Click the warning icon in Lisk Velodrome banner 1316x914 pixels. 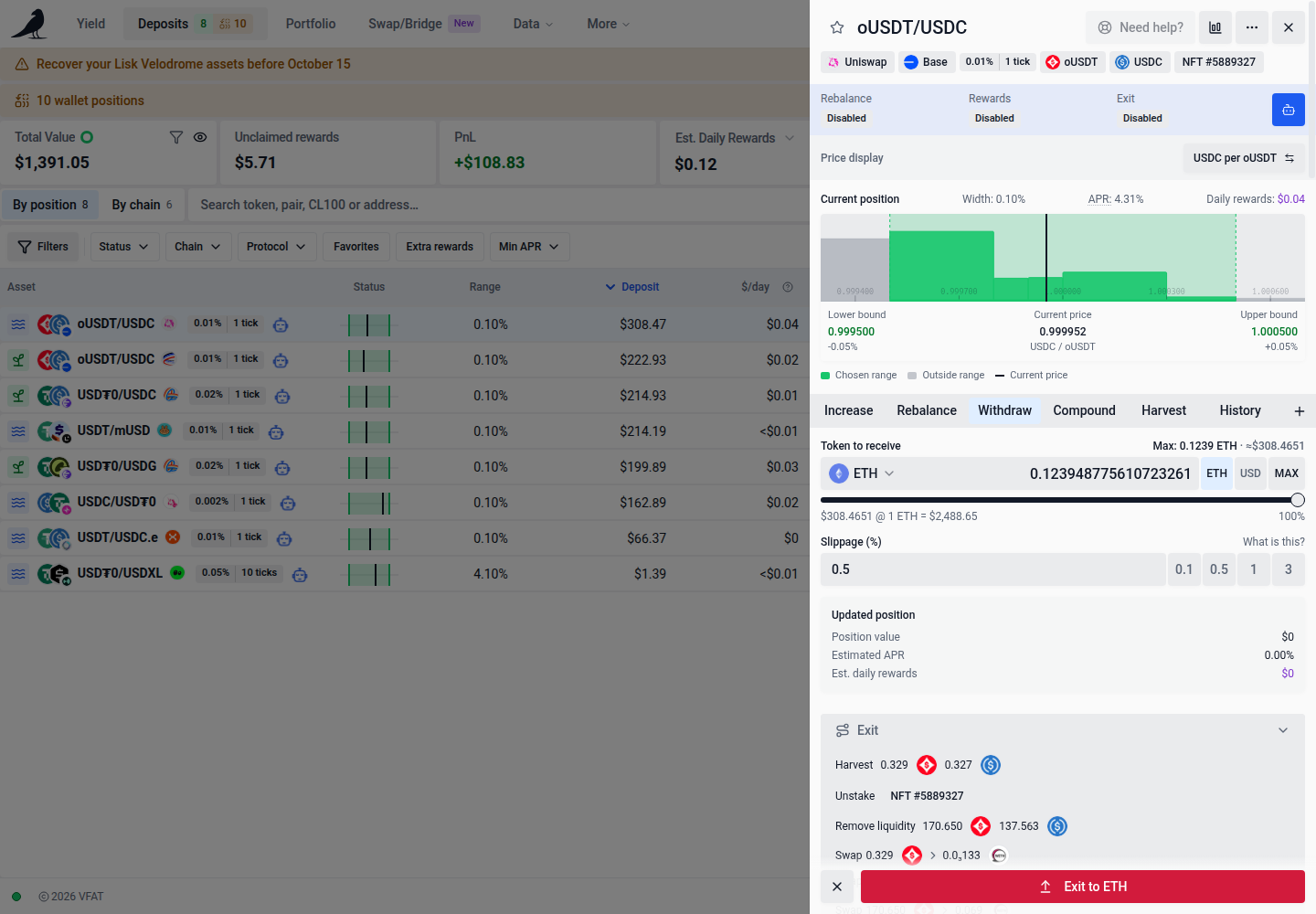[x=21, y=64]
